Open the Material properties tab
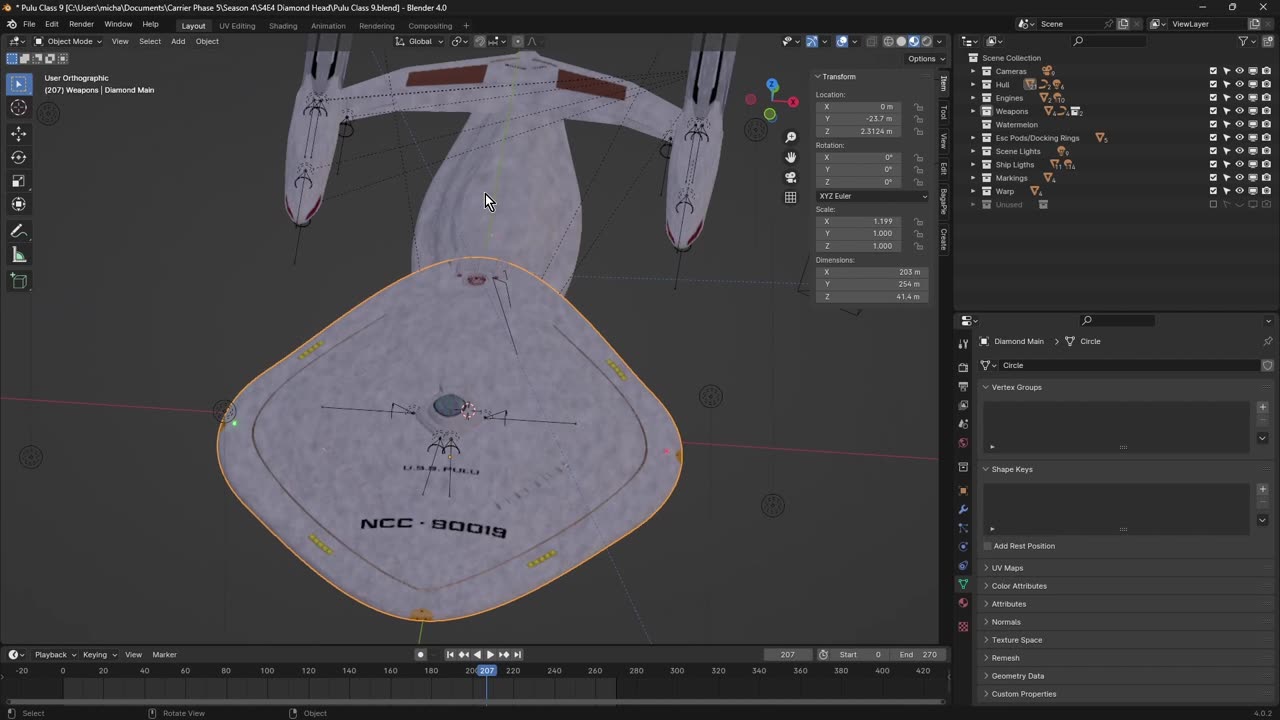The height and width of the screenshot is (720, 1280). point(963,603)
